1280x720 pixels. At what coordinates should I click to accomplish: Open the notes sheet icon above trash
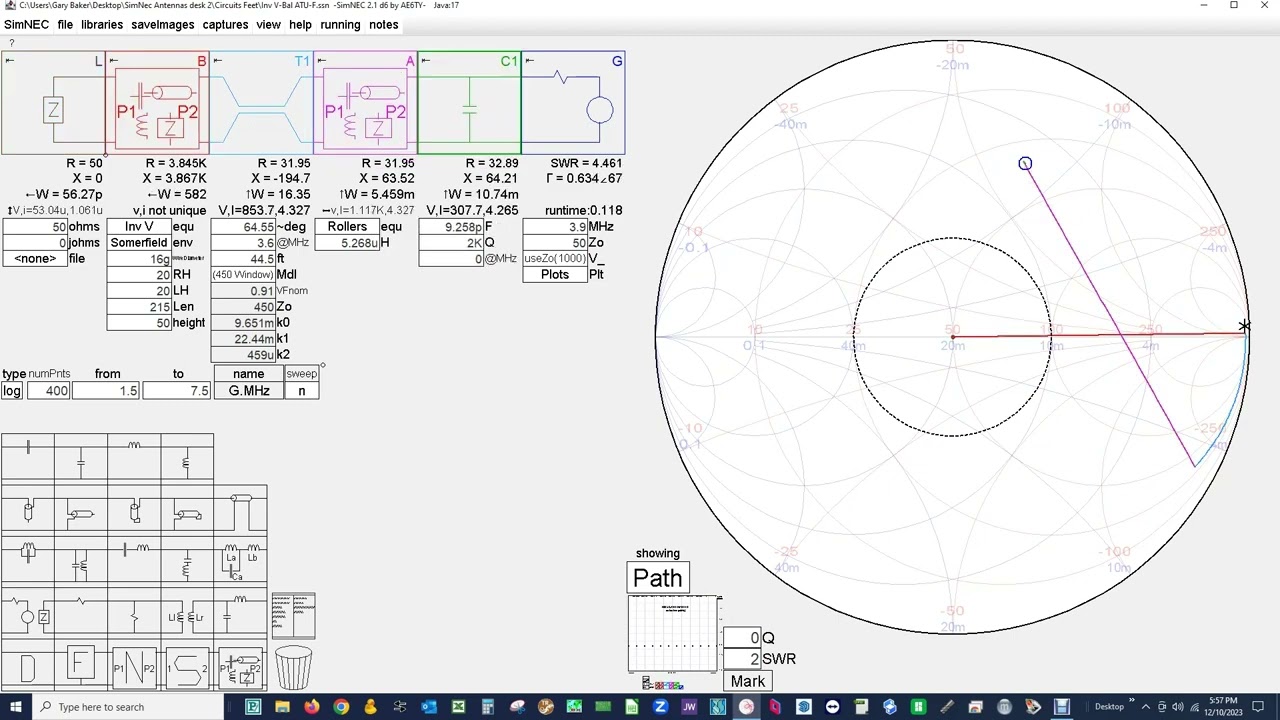pos(293,615)
